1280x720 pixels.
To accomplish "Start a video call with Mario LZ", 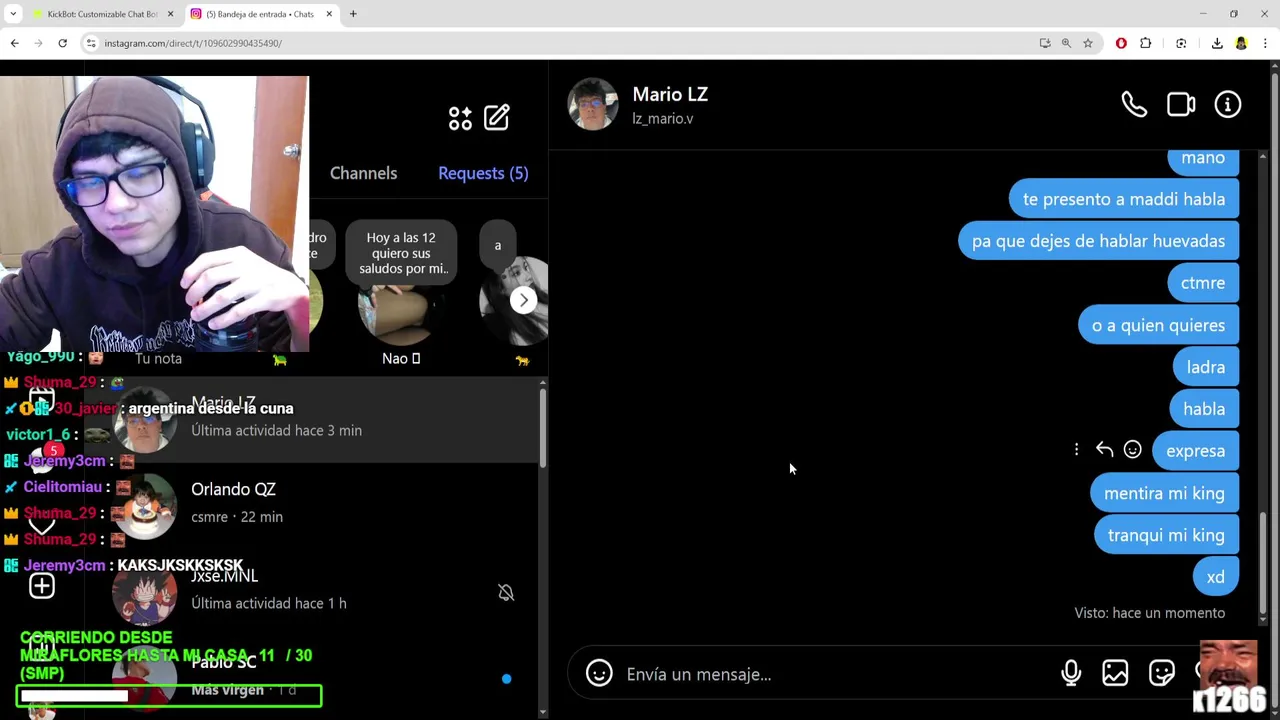I will click(x=1181, y=104).
